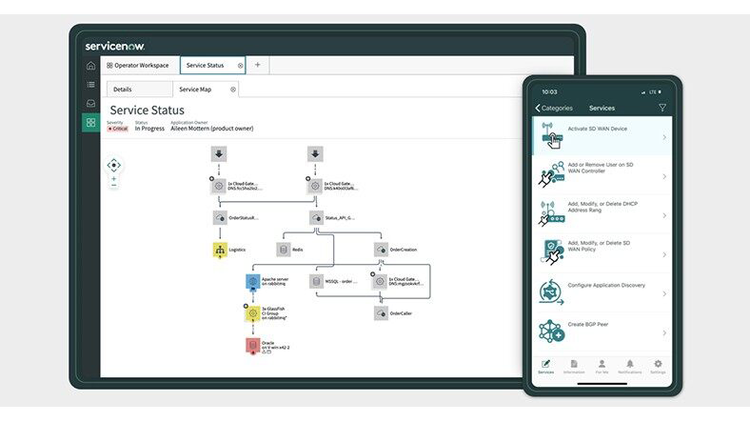The height and width of the screenshot is (422, 750).
Task: Open Configure Application Discovery service
Action: [602, 293]
